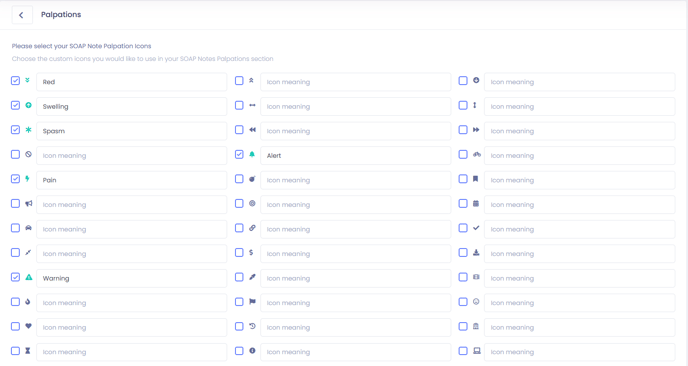Disable the Alert icon checkbox
688x366 pixels.
click(x=239, y=154)
